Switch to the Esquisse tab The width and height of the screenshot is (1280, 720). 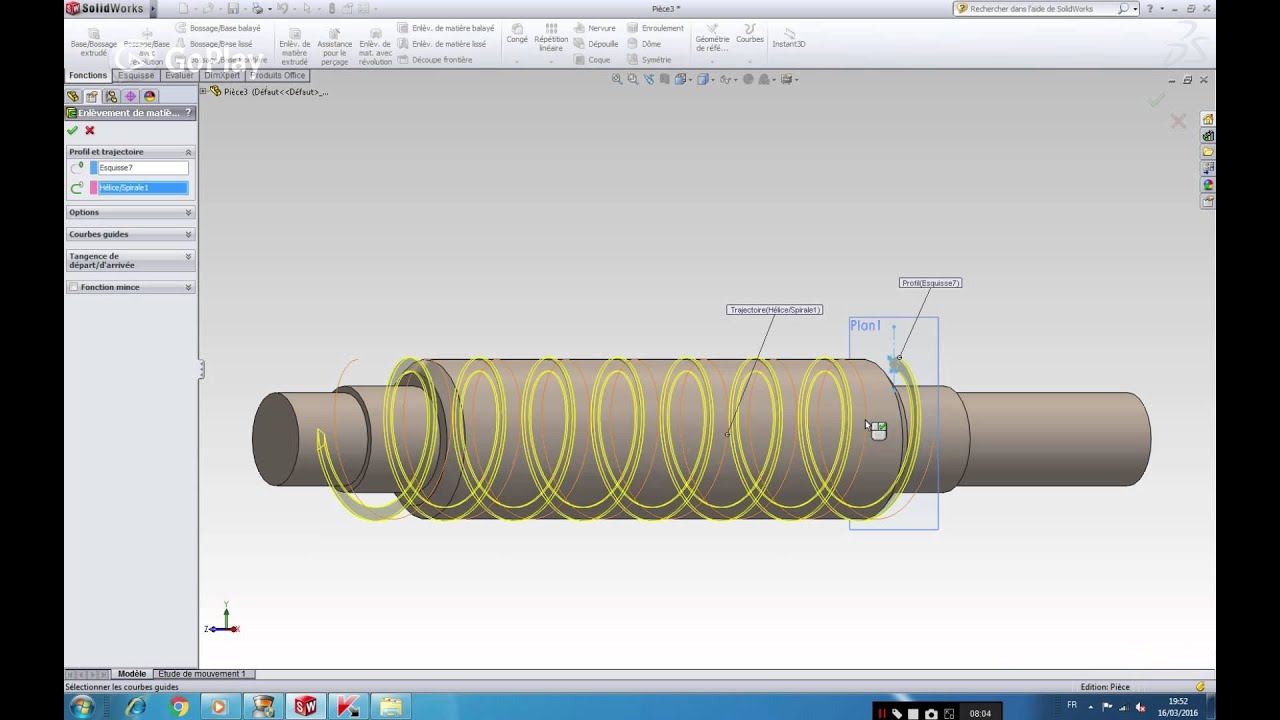136,75
